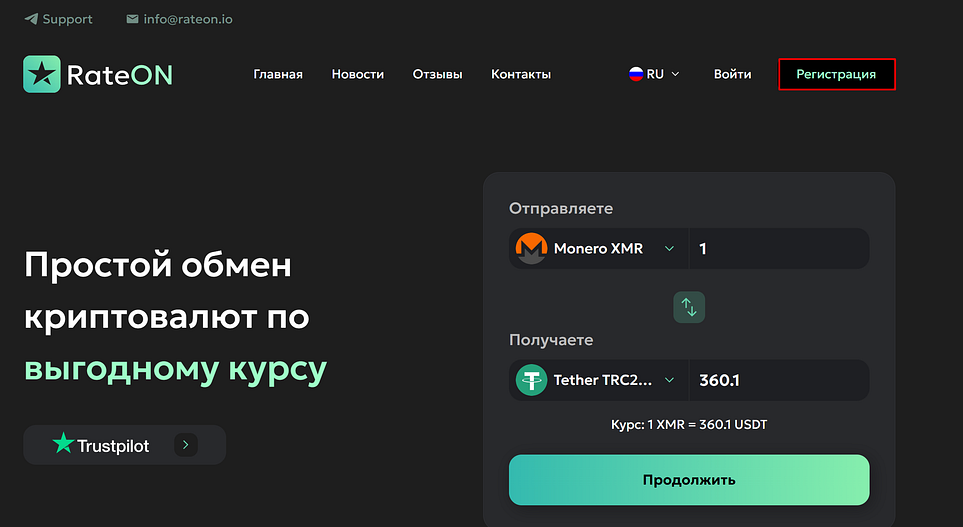Go to the Главная menu item
Screen dimensions: 963x527
tap(278, 74)
